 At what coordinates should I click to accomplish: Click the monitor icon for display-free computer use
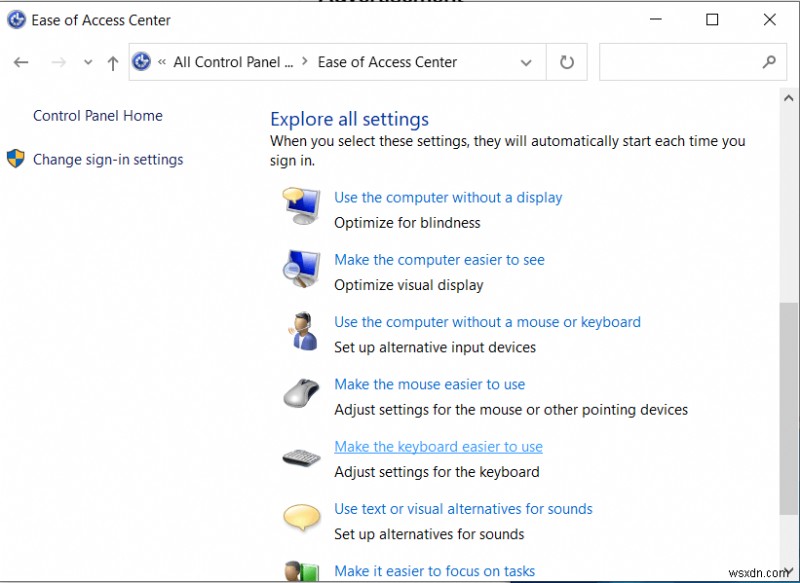tap(301, 205)
